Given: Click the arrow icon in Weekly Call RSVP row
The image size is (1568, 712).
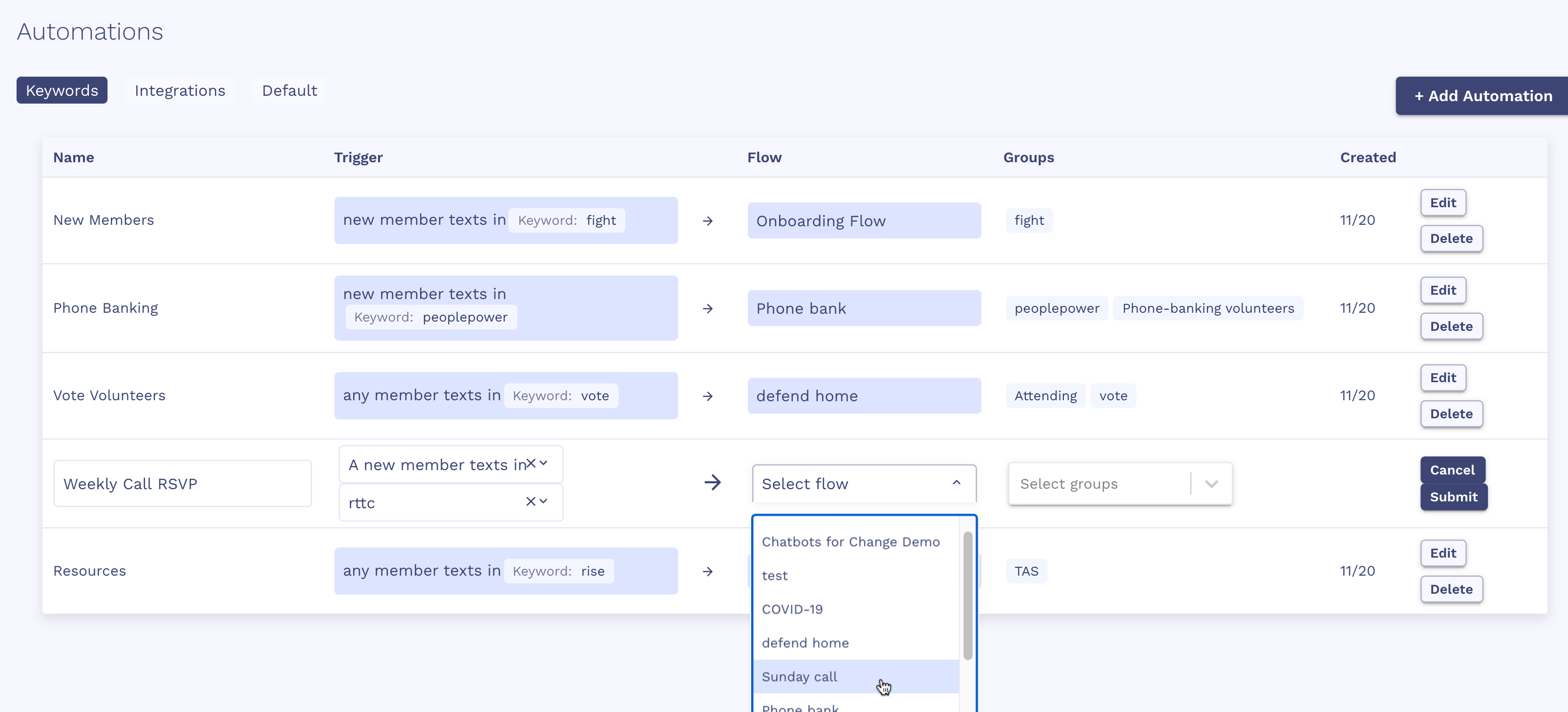Looking at the screenshot, I should (712, 482).
